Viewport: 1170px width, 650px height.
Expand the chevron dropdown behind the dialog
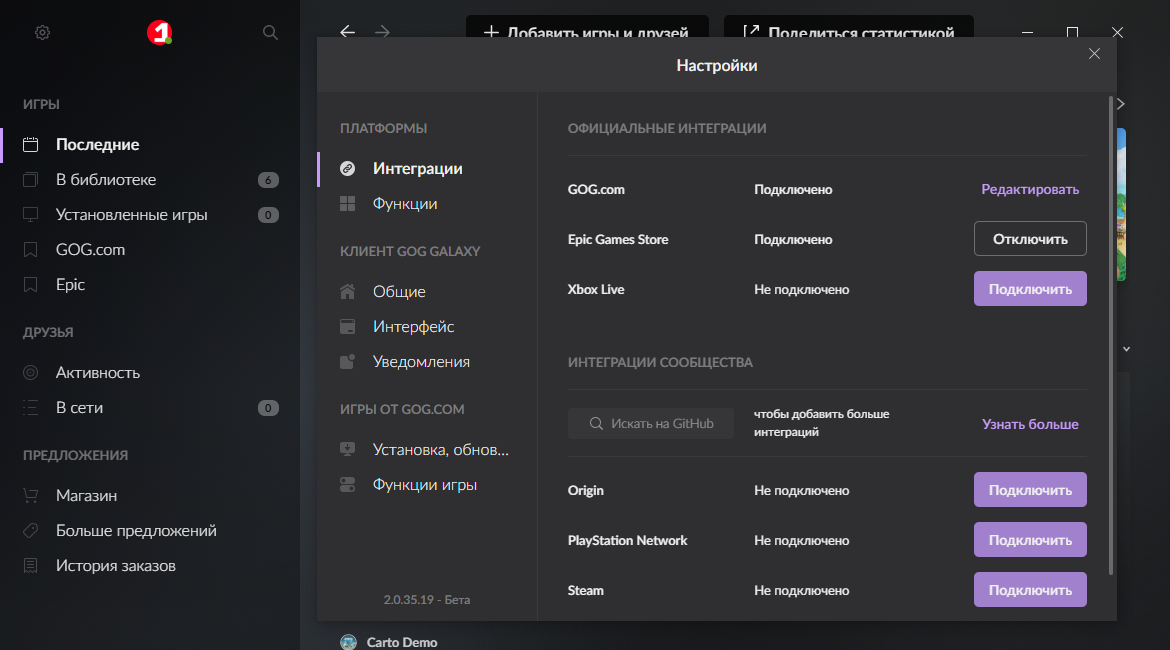[x=1127, y=349]
